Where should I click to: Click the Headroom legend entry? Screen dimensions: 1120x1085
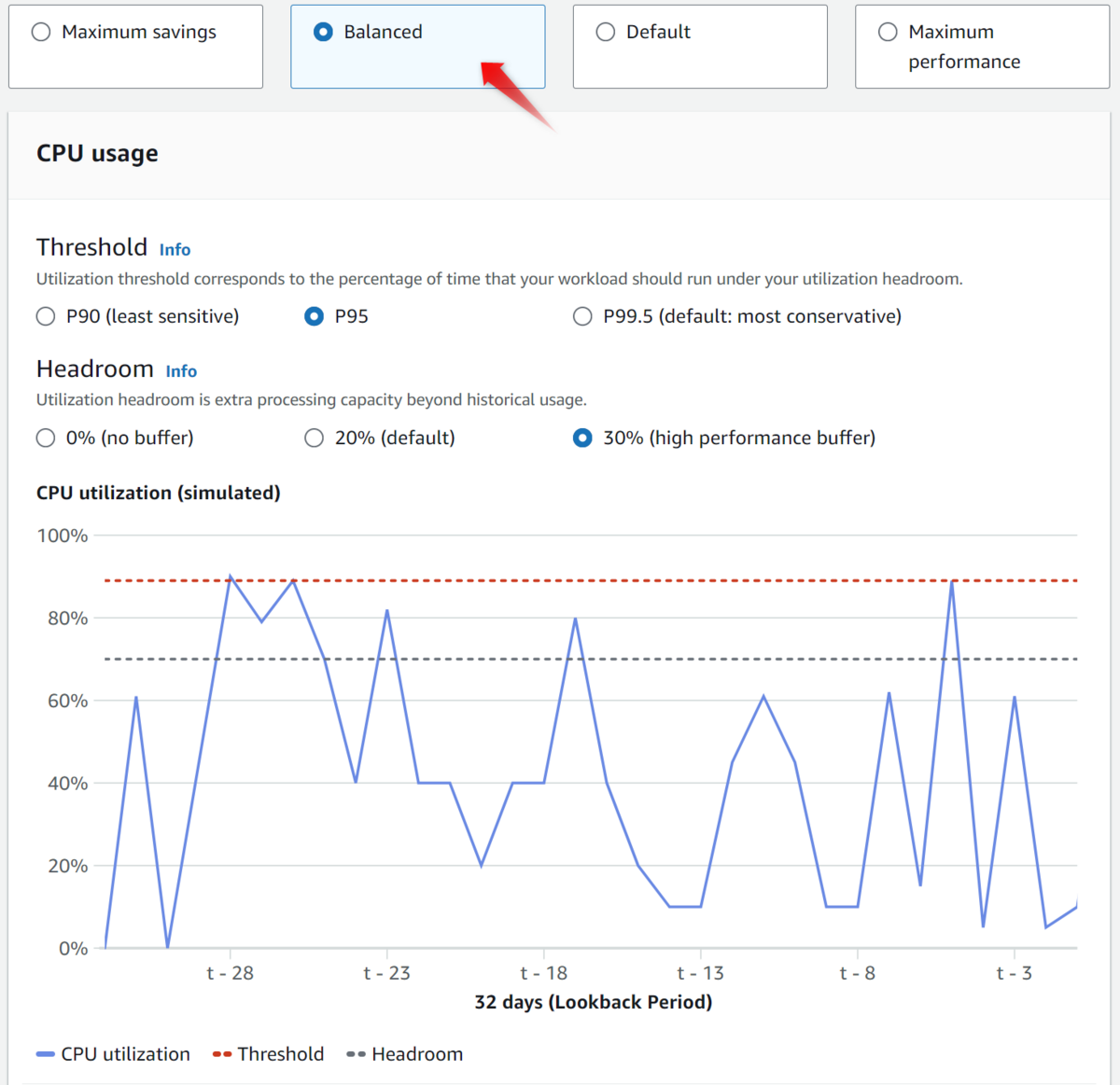pos(404,1054)
